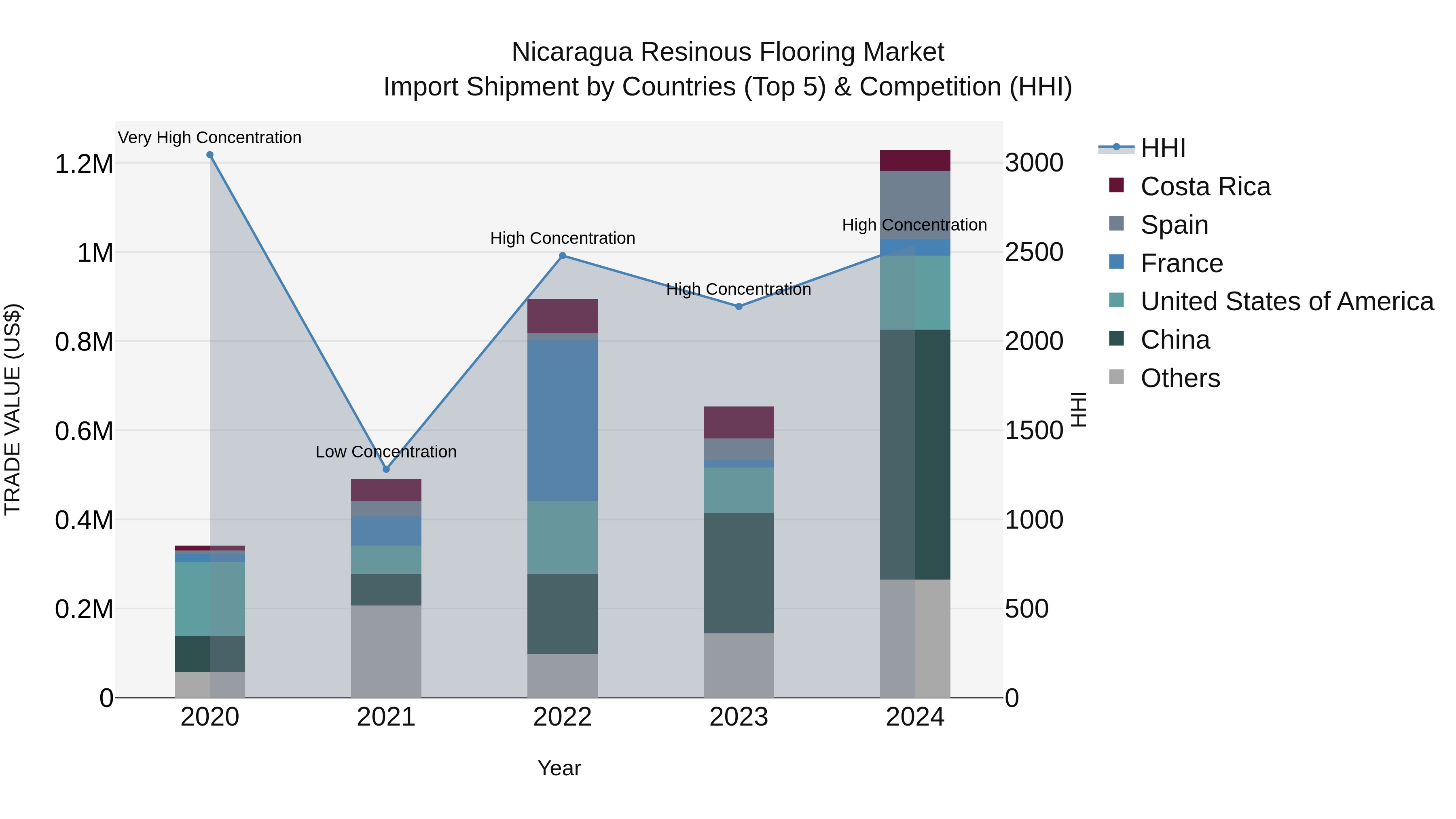Click the Costa Rica segment of 2024 bar
Screen dimensions: 1456x819
pyautogui.click(x=915, y=161)
